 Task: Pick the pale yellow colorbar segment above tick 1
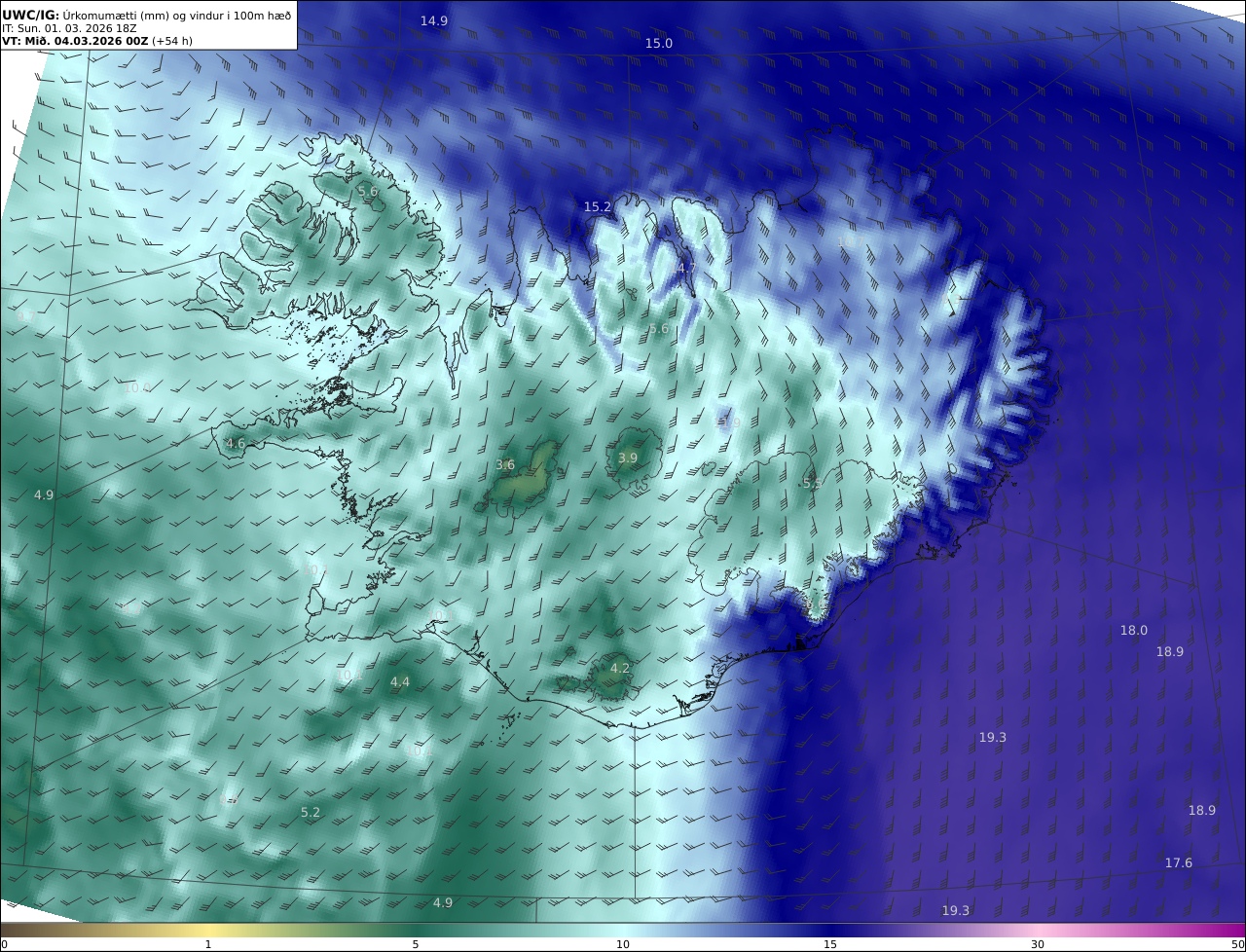tap(208, 930)
